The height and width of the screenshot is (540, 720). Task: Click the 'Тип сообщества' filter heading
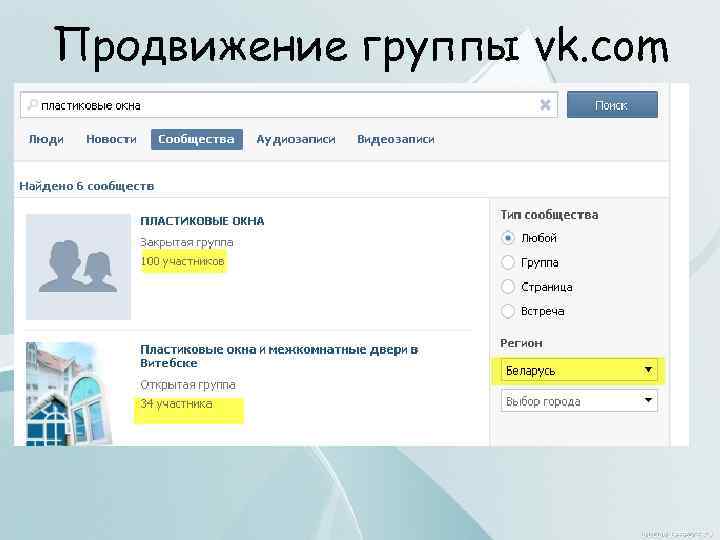tap(549, 215)
